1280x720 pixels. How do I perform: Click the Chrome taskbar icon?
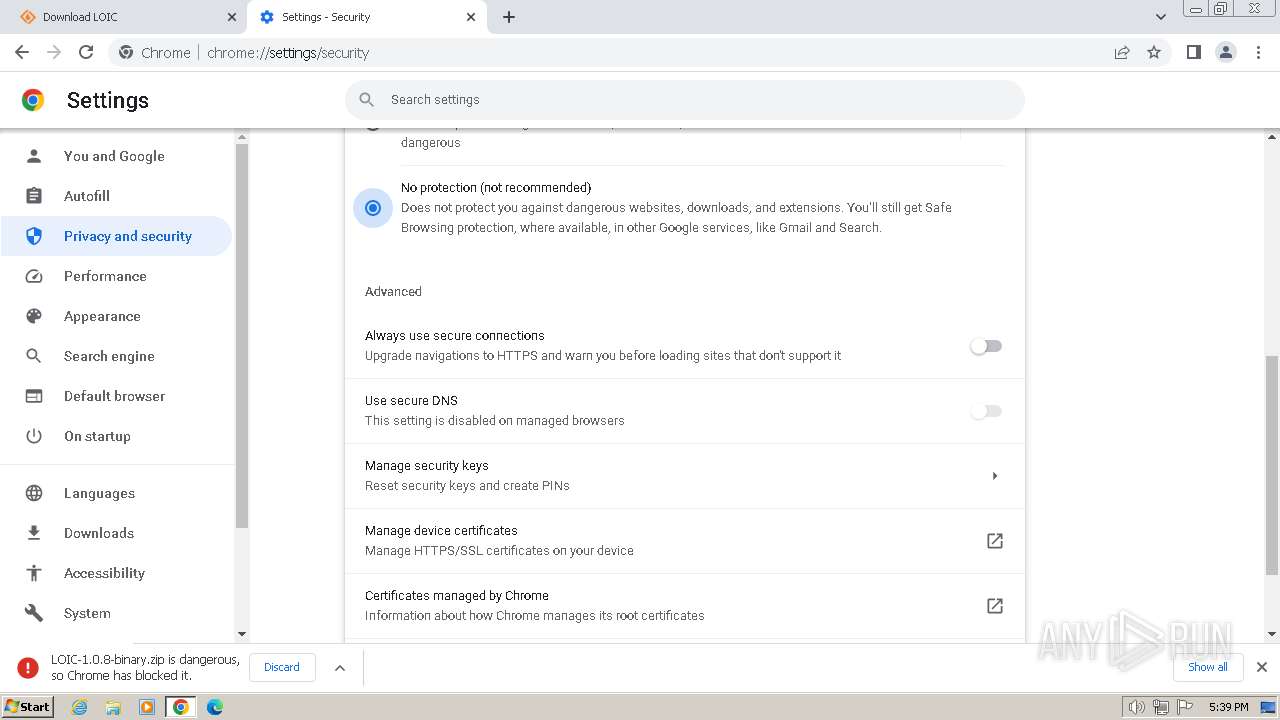[181, 707]
